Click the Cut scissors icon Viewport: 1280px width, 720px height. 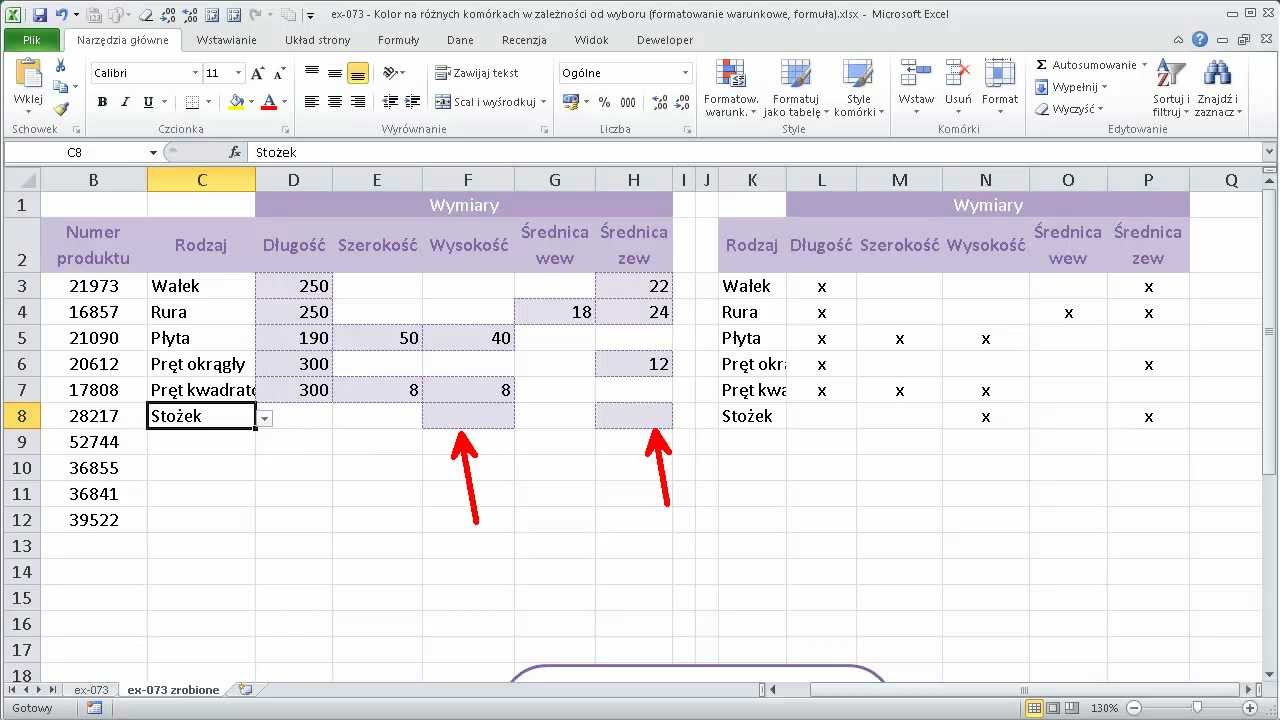click(61, 66)
